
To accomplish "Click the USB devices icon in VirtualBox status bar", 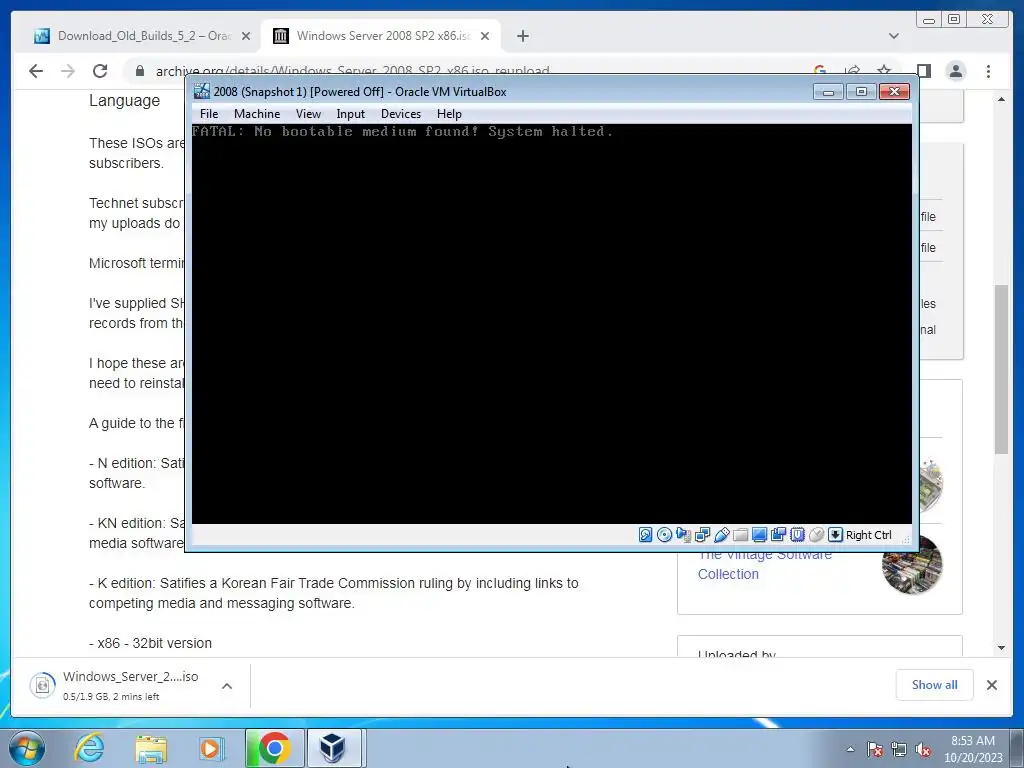I will click(721, 535).
